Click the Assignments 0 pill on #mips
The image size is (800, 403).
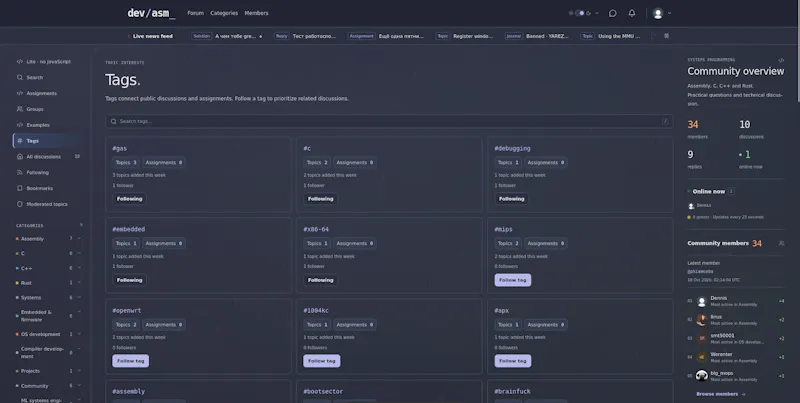(545, 243)
